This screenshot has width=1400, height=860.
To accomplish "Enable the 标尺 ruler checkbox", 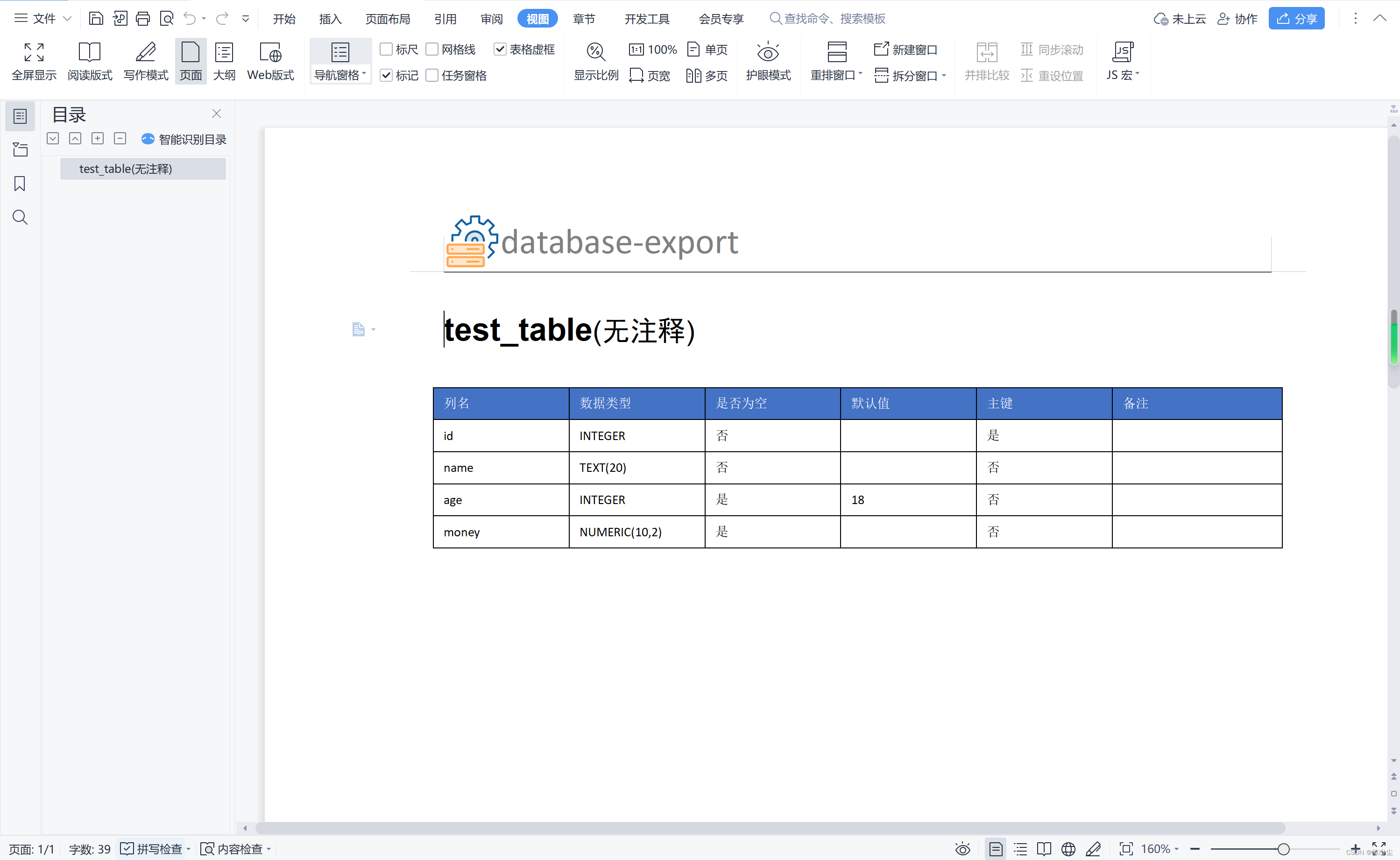I will click(388, 50).
